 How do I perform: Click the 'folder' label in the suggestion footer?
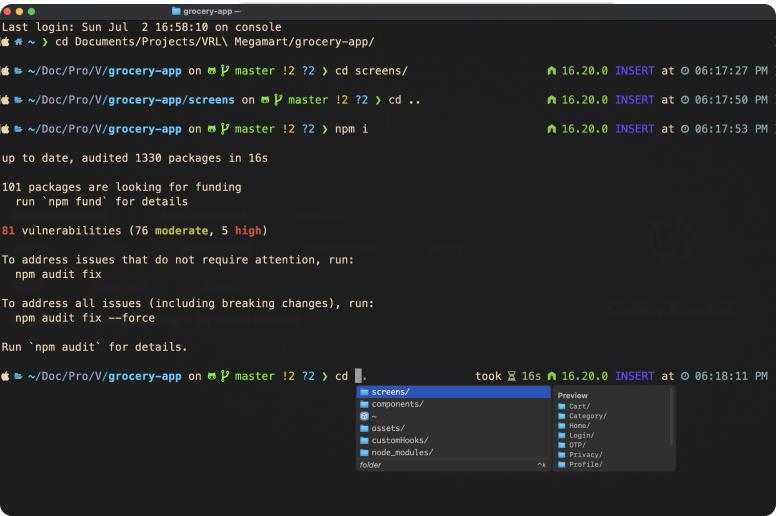tap(370, 465)
